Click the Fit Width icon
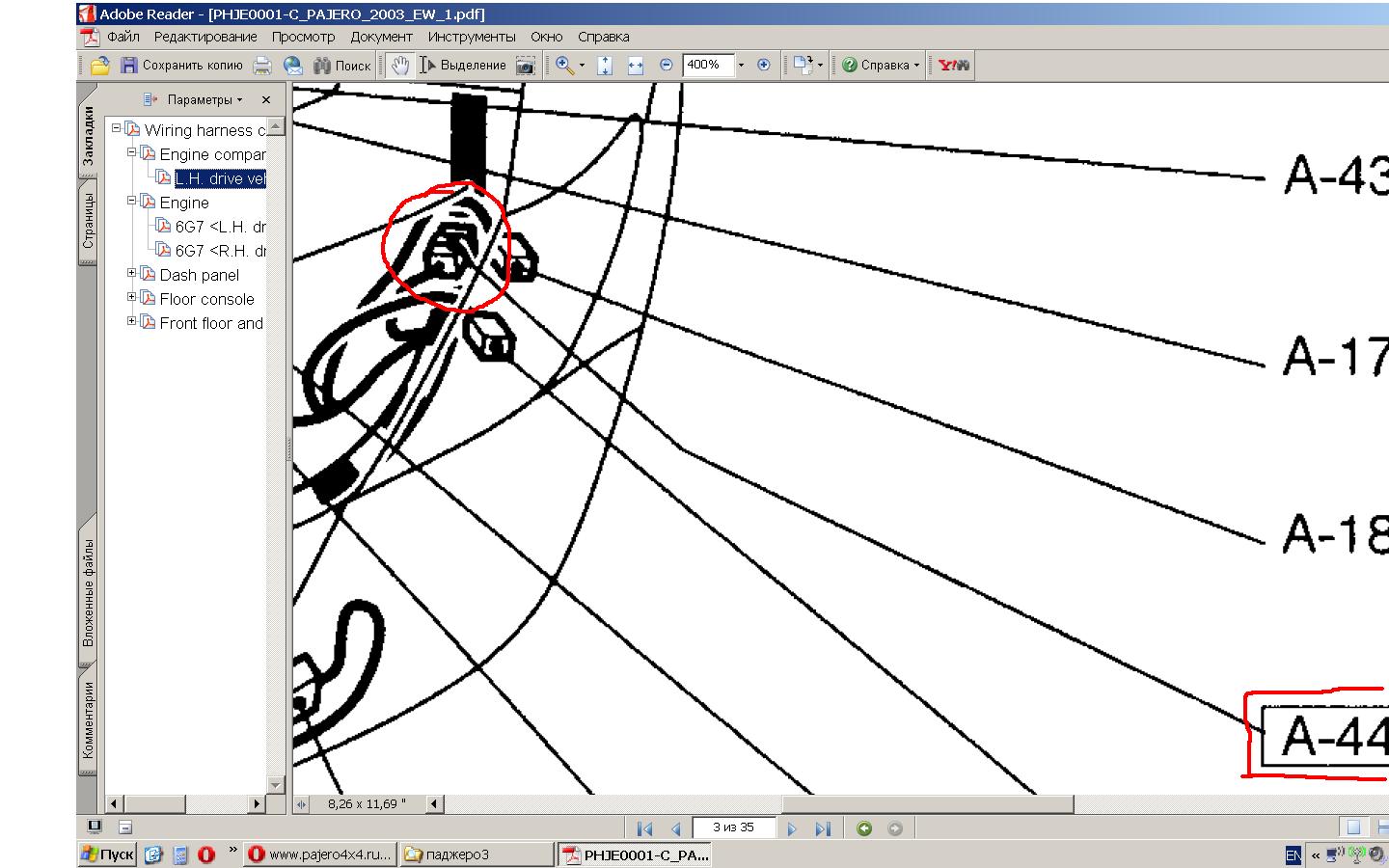The width and height of the screenshot is (1389, 868). (x=635, y=66)
